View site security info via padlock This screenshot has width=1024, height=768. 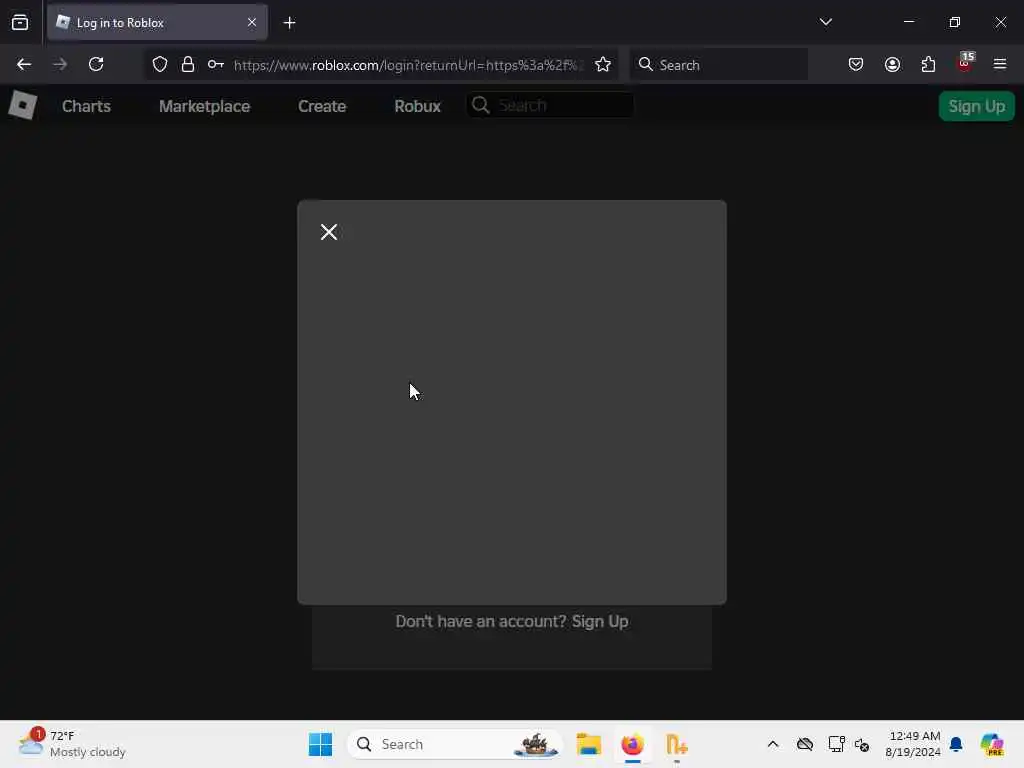click(x=188, y=64)
